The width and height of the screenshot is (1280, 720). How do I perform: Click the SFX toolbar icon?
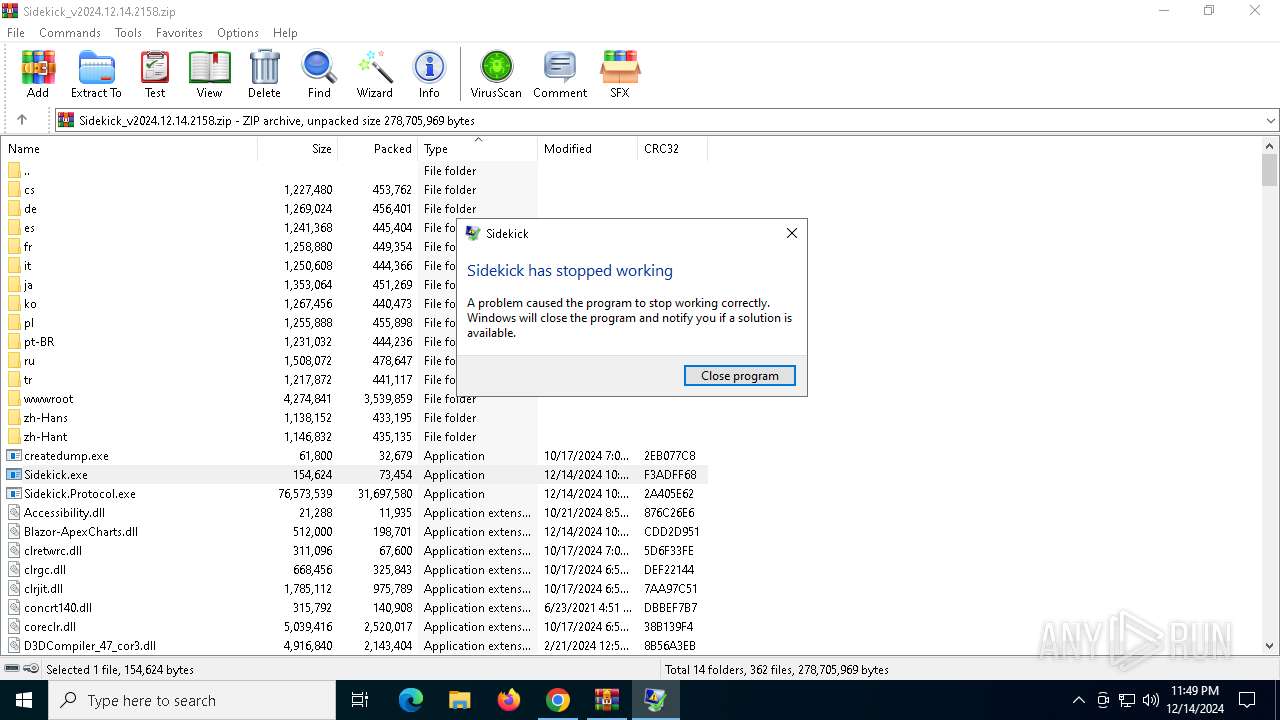point(620,75)
